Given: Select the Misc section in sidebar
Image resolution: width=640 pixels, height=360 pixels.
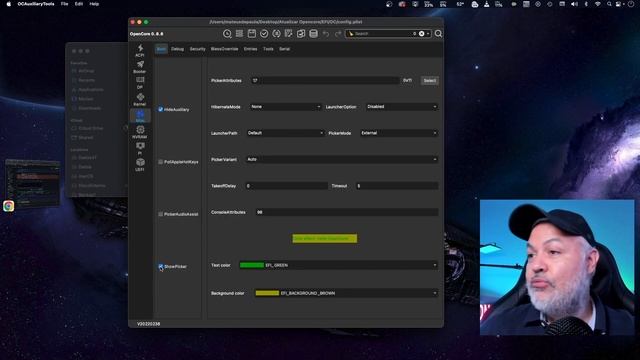Looking at the screenshot, I should coord(140,116).
